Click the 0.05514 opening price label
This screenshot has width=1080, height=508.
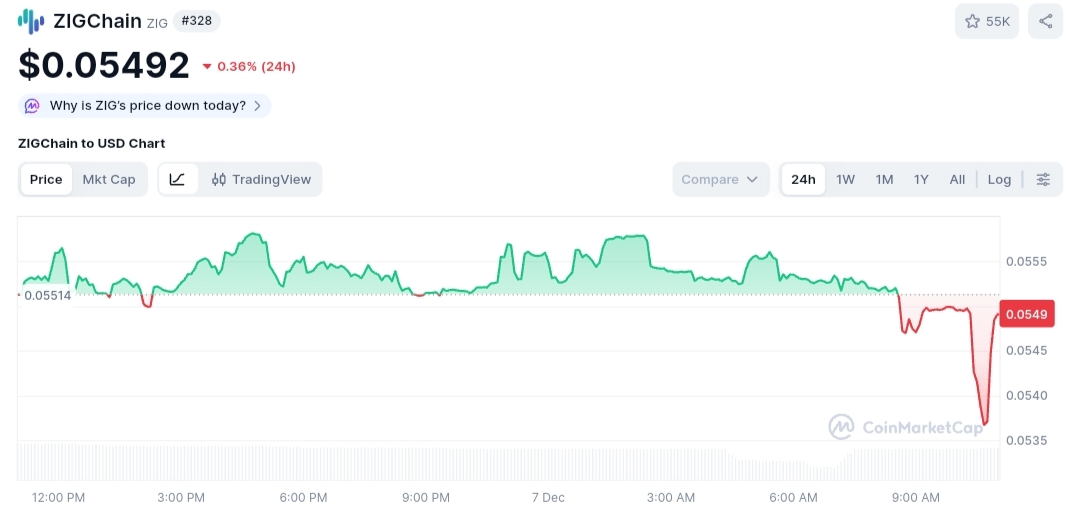[48, 295]
